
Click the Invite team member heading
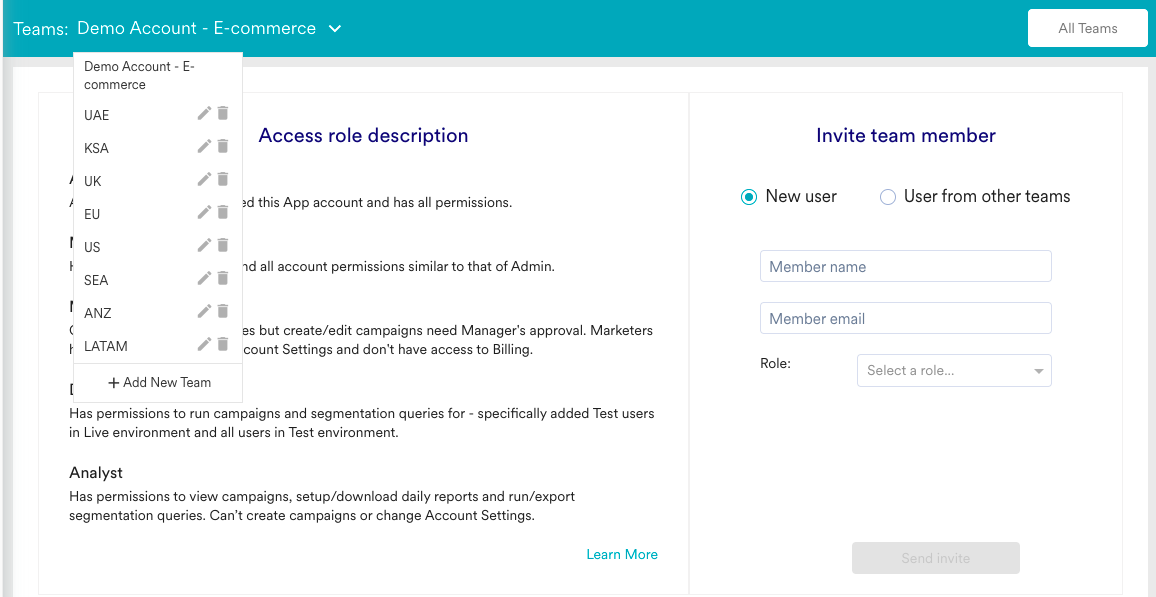pyautogui.click(x=906, y=136)
